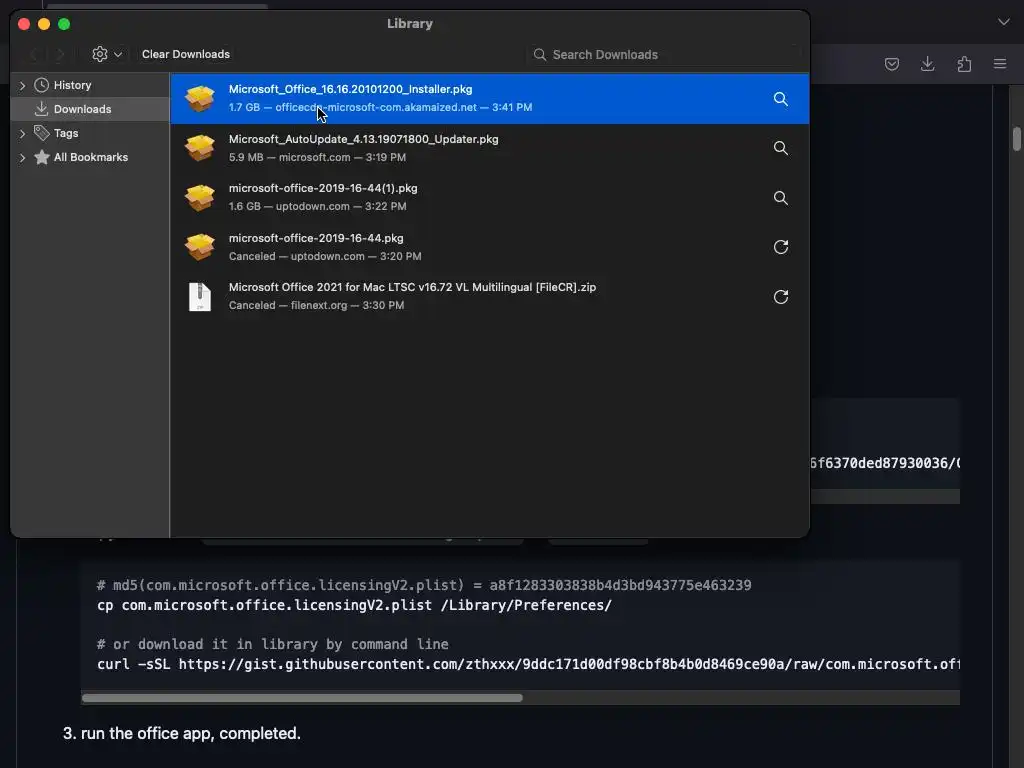
Task: Click the History clock icon in sidebar
Action: tap(41, 85)
